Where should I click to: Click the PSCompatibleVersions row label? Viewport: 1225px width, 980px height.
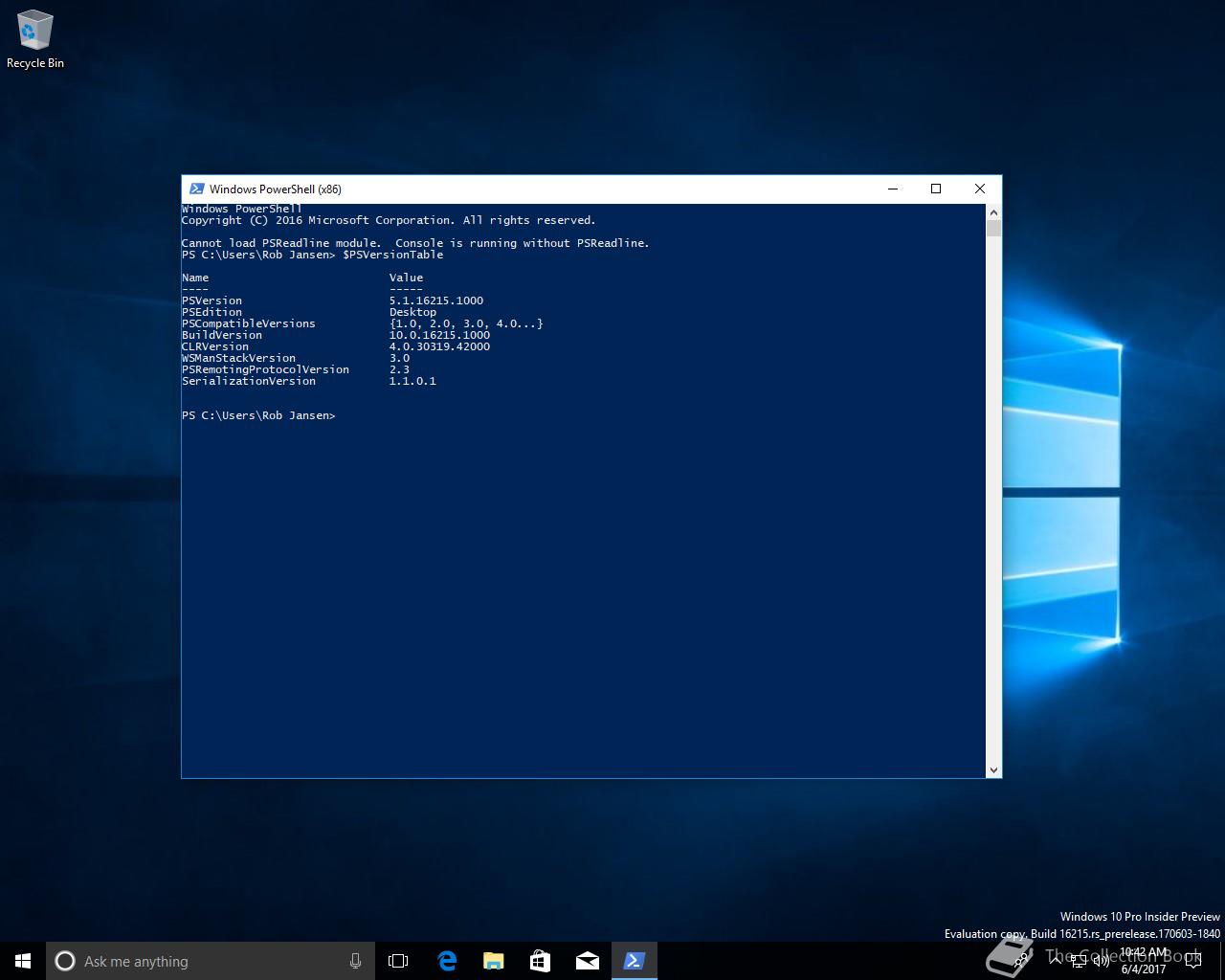click(x=248, y=323)
